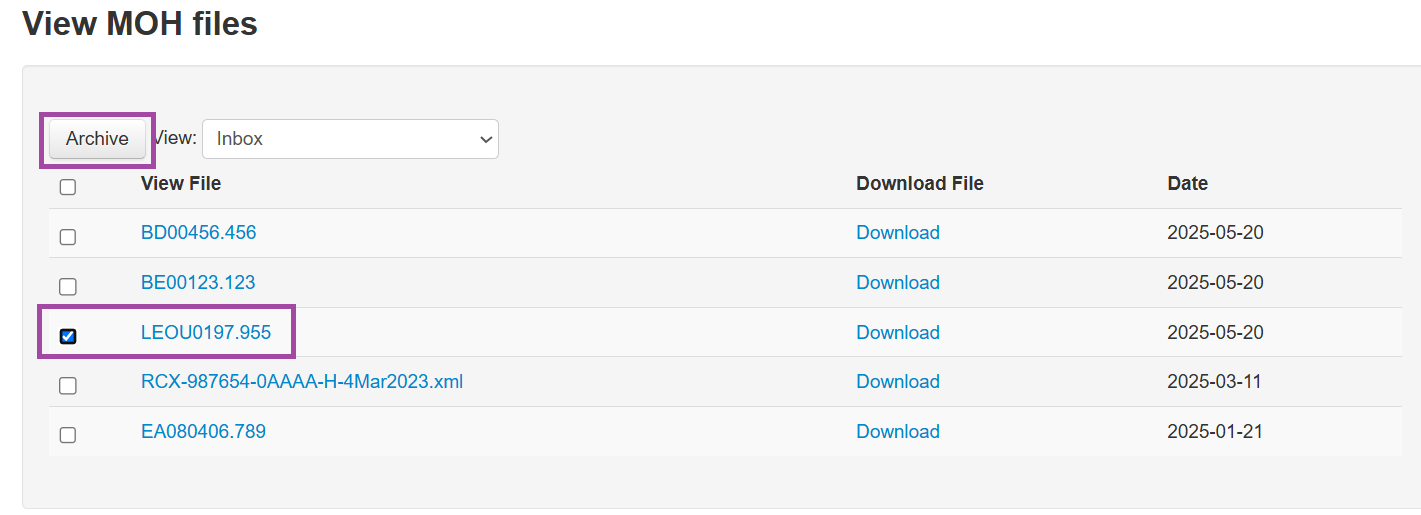1421x515 pixels.
Task: Open RCX-987654-0AAAA-H-4Mar2023.xml
Action: click(x=302, y=382)
